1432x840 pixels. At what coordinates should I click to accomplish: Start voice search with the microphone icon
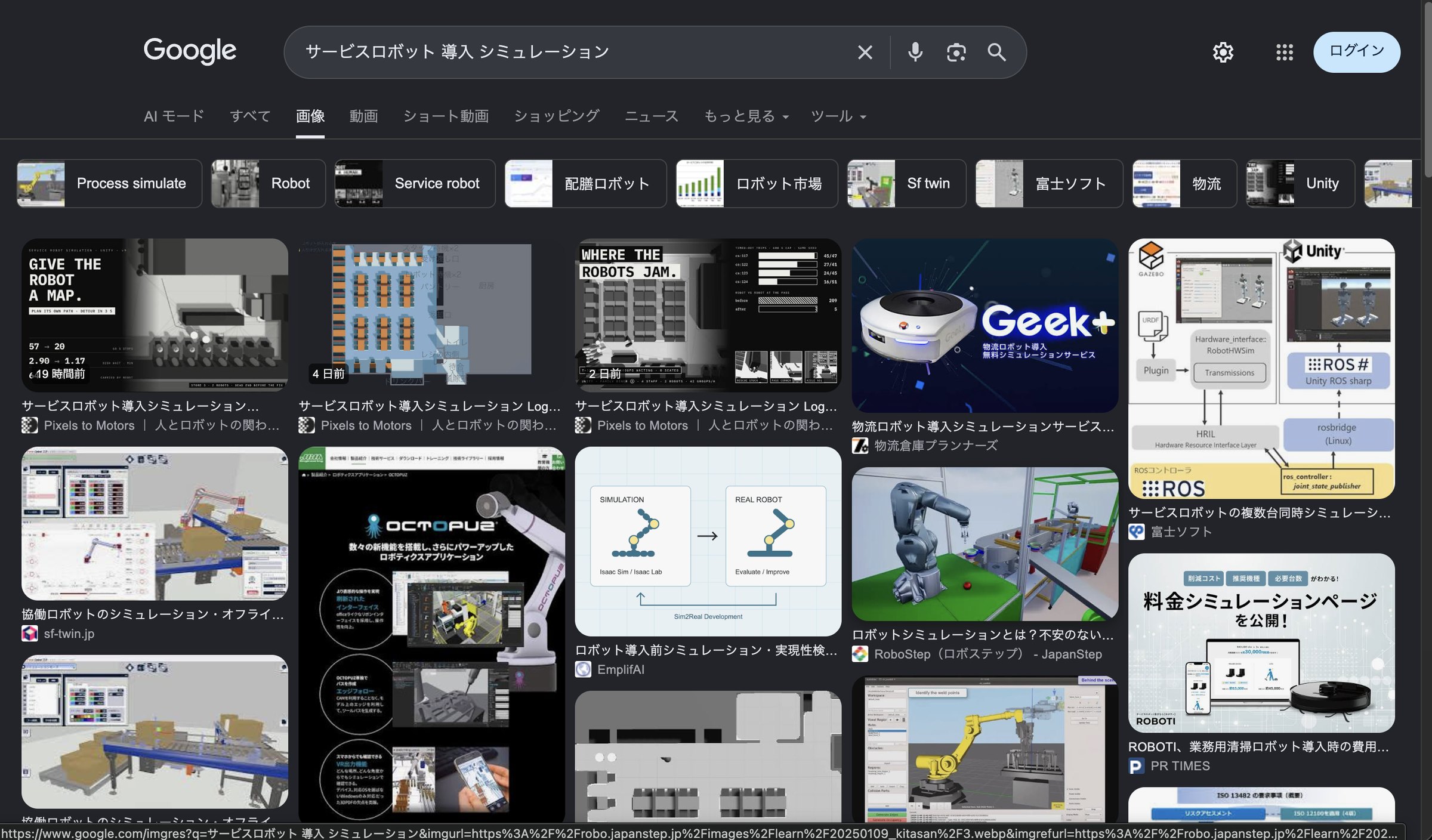pos(915,52)
